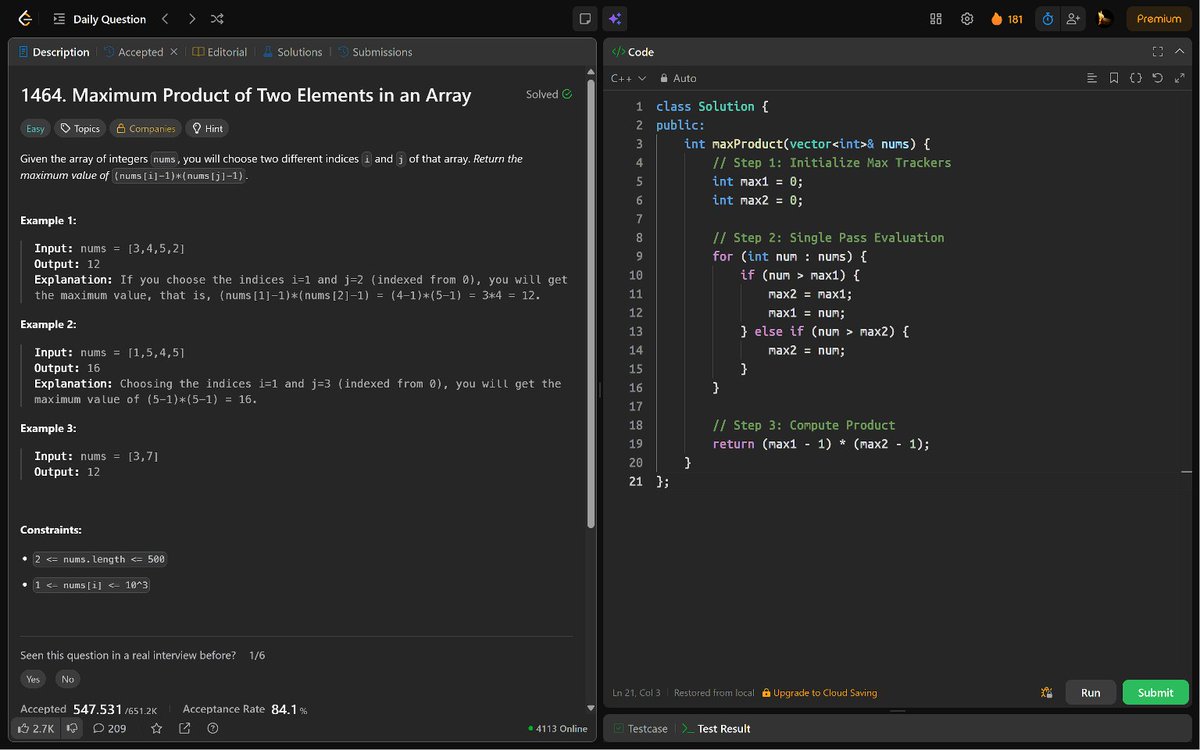1200x750 pixels.
Task: Expand the Topics tag
Action: (x=79, y=128)
